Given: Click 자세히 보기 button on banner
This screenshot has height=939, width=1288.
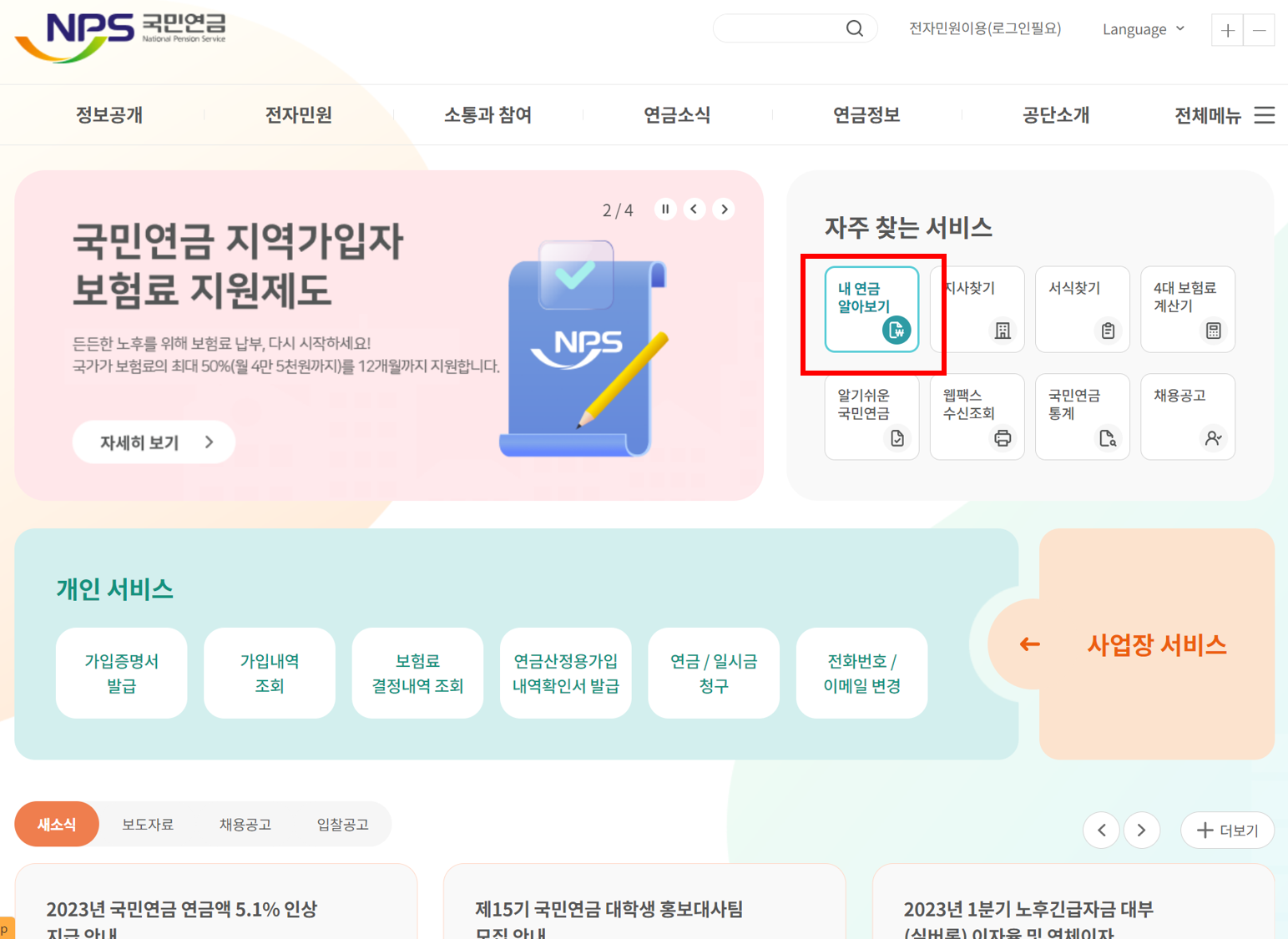Looking at the screenshot, I should [154, 442].
